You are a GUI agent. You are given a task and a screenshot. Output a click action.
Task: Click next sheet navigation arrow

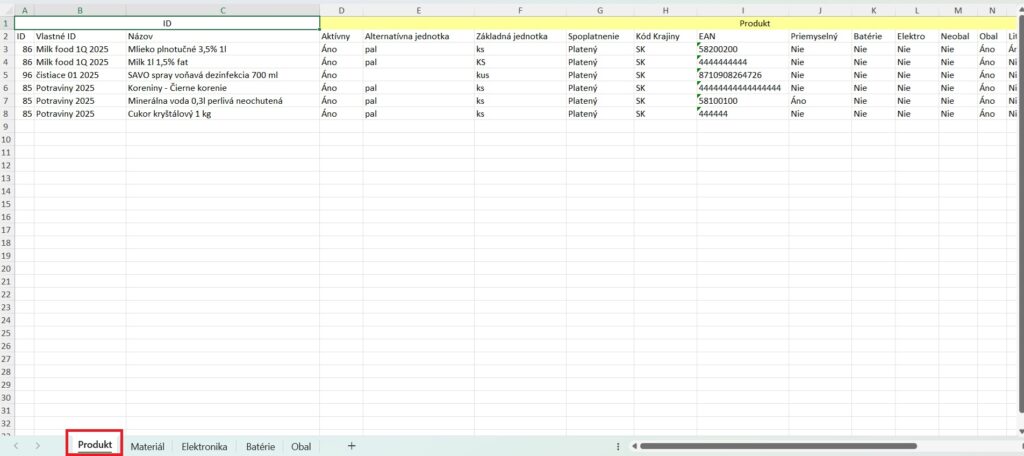point(37,446)
